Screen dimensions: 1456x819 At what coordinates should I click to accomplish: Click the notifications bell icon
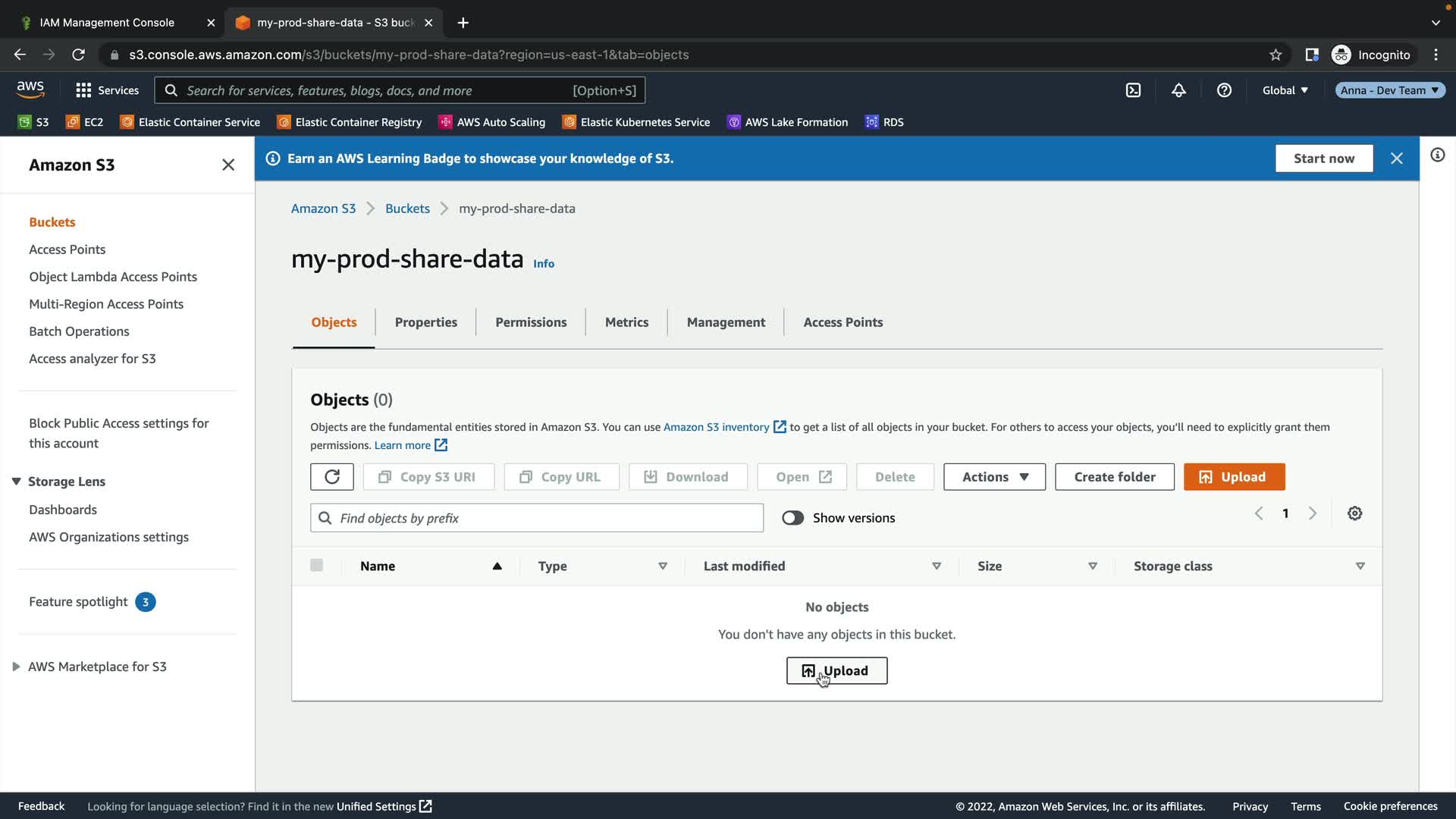1178,90
